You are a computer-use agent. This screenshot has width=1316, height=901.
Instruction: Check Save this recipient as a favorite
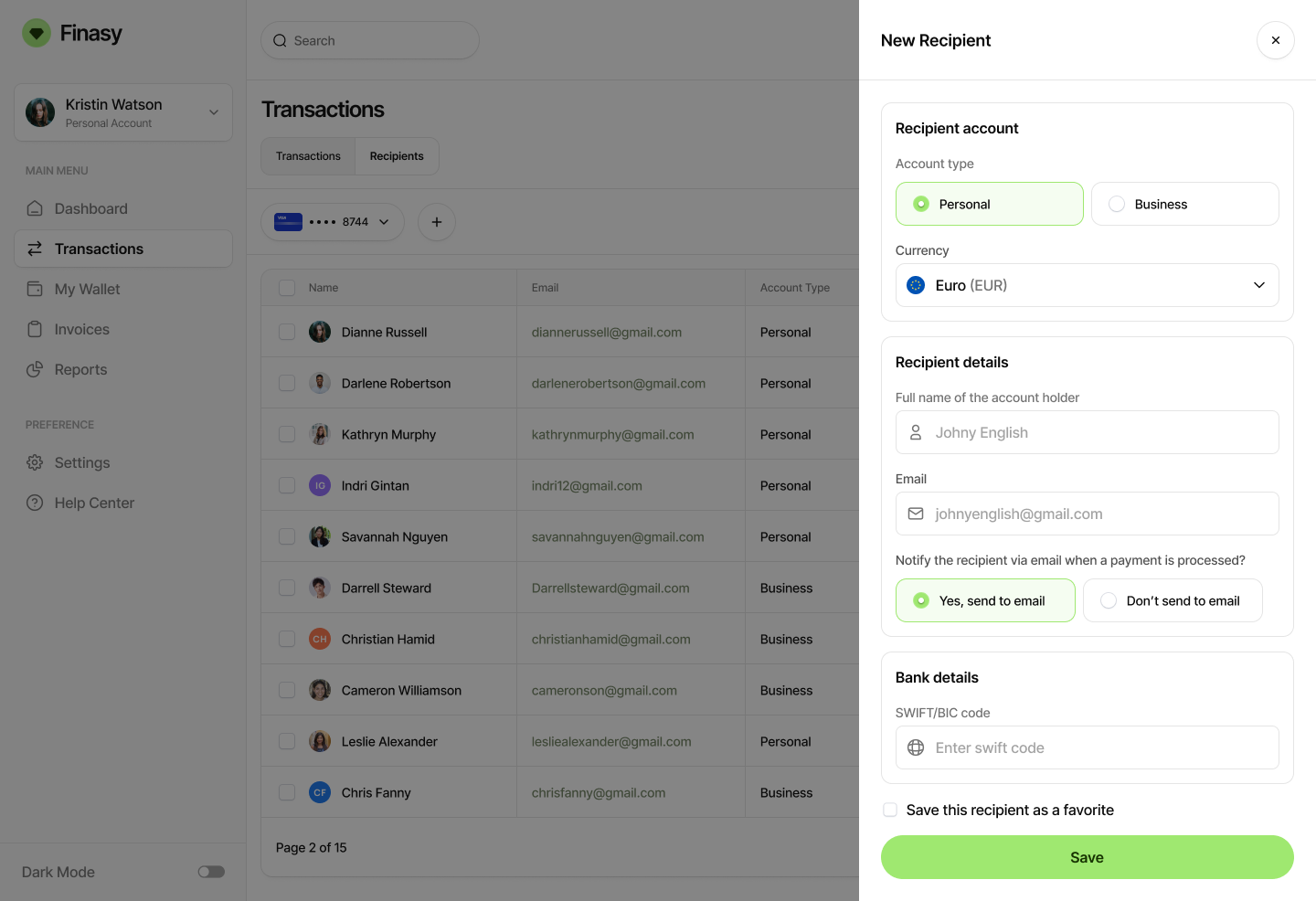(890, 810)
